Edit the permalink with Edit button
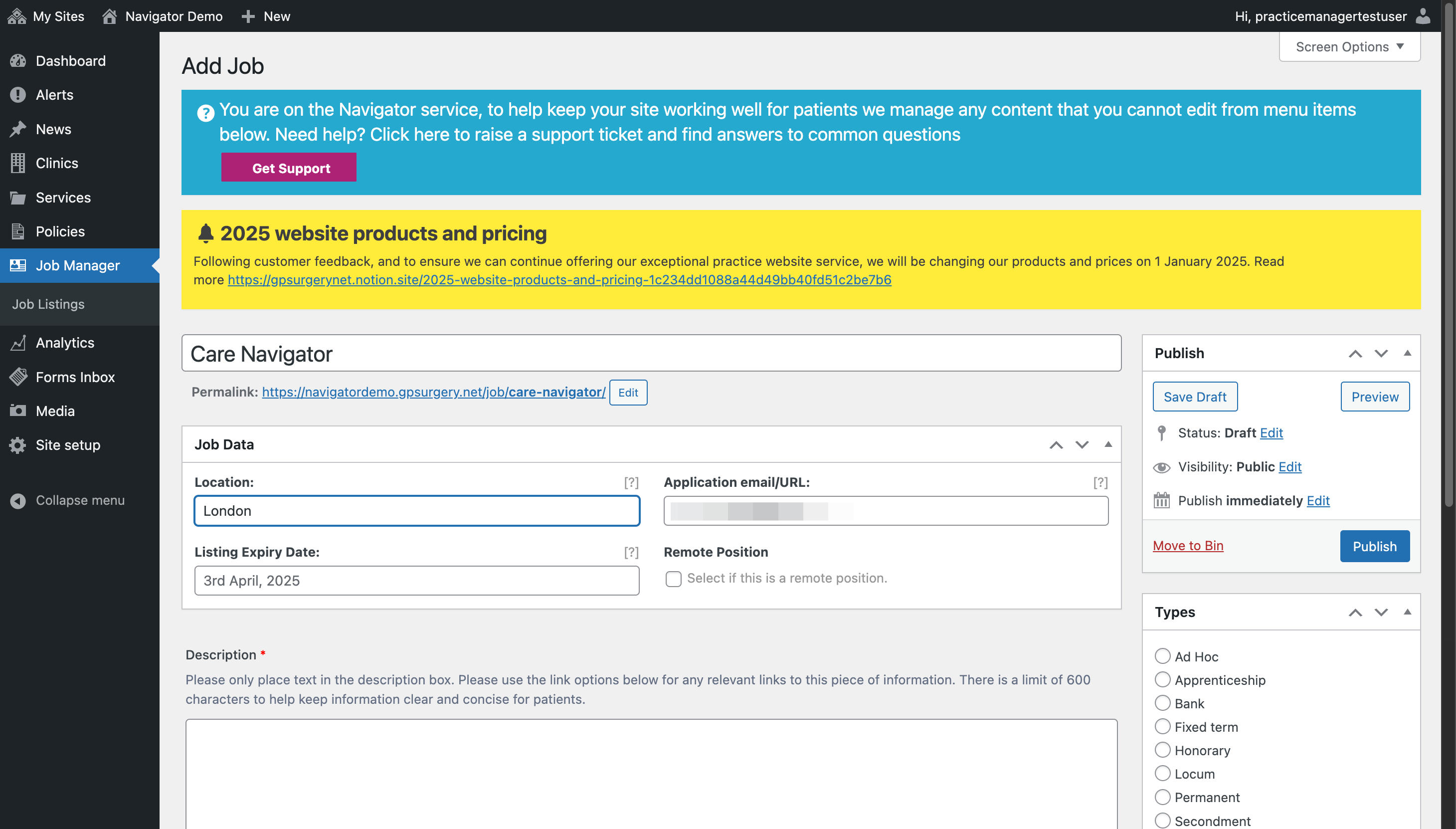The width and height of the screenshot is (1456, 829). point(628,393)
